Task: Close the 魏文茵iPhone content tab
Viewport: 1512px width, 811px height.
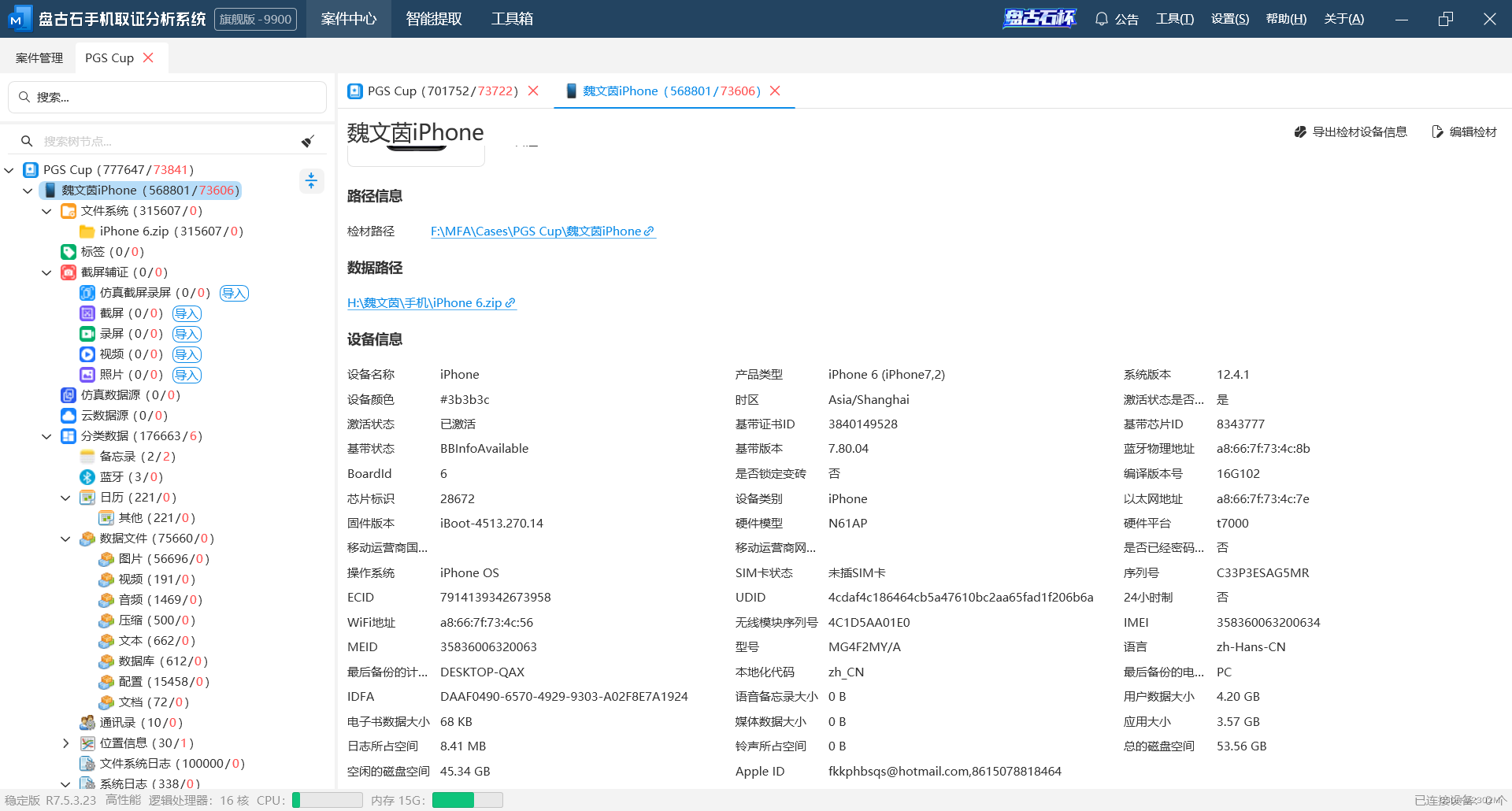Action: pos(775,91)
